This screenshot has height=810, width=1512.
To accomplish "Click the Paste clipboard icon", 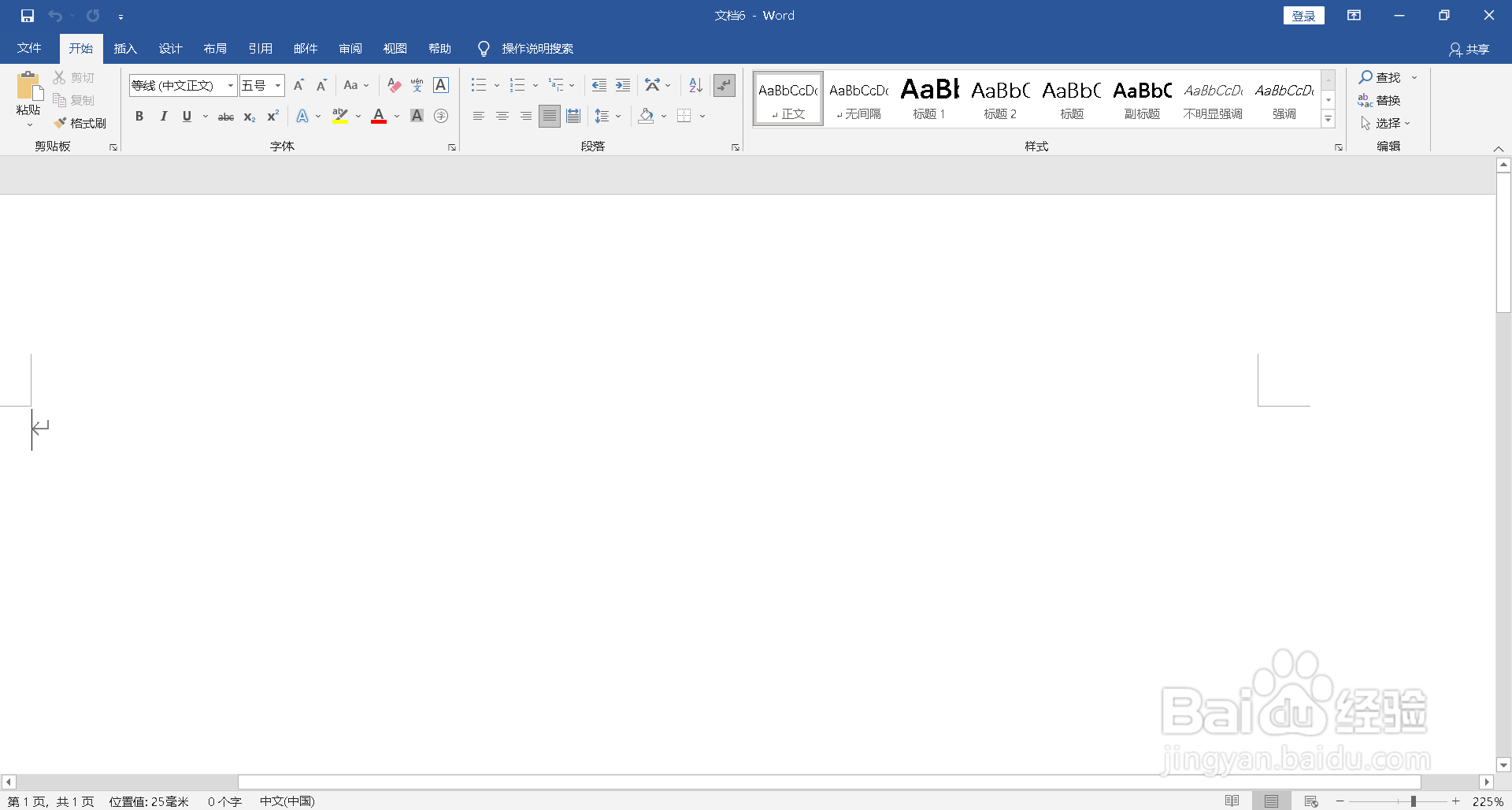I will [28, 87].
